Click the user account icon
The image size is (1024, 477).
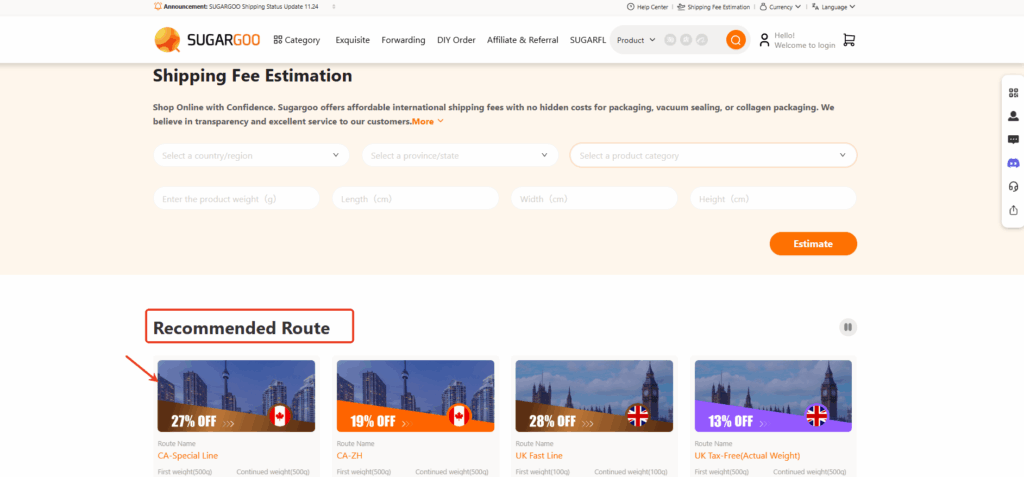point(764,40)
